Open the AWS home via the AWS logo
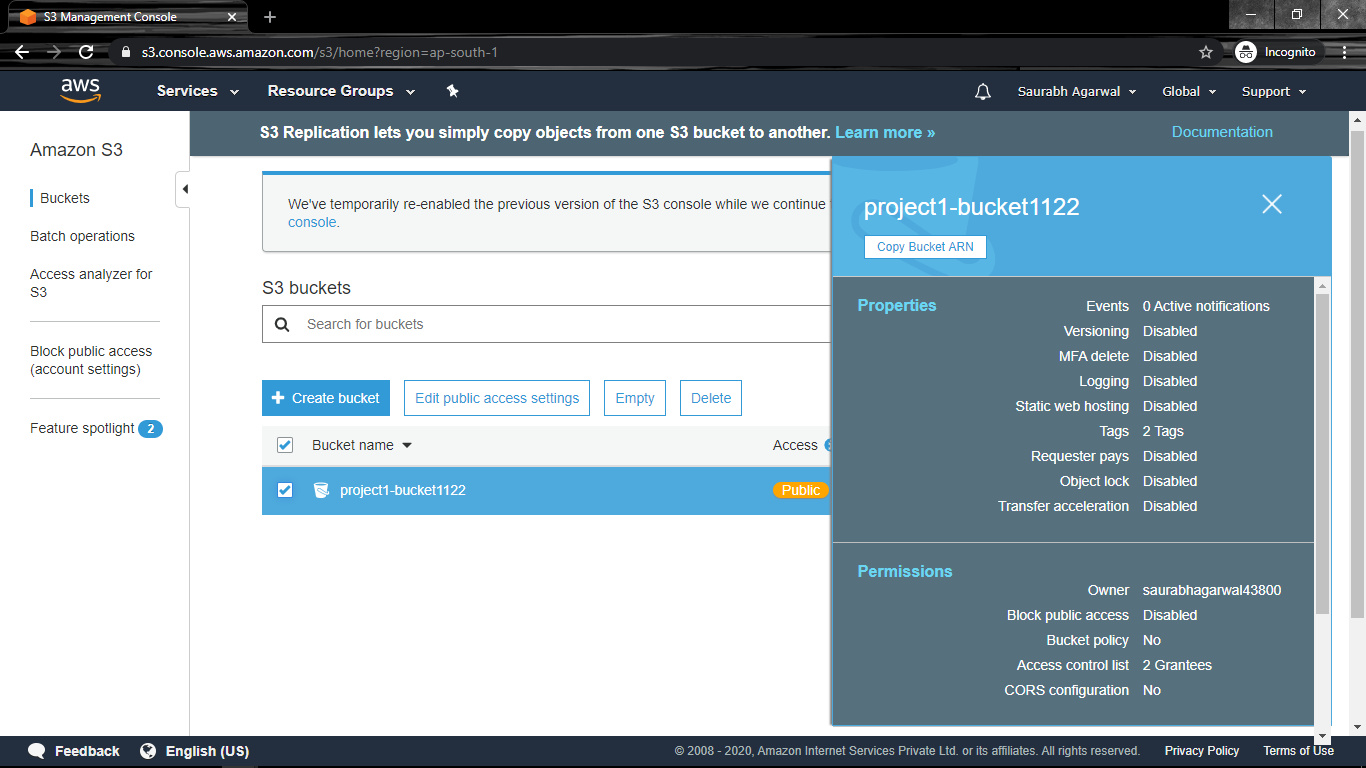 point(80,90)
